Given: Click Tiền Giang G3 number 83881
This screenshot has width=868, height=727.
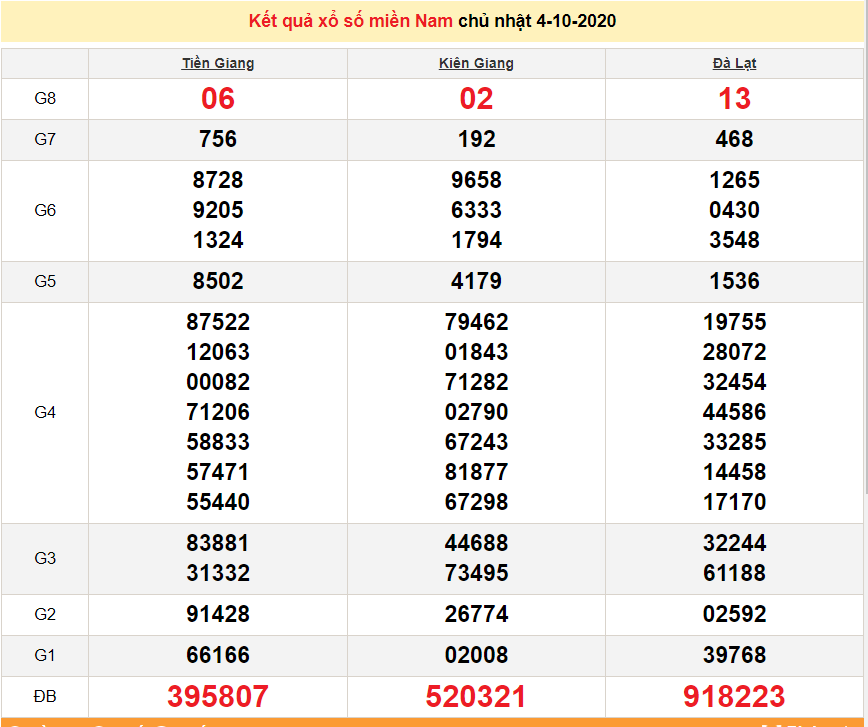Looking at the screenshot, I should [x=218, y=543].
